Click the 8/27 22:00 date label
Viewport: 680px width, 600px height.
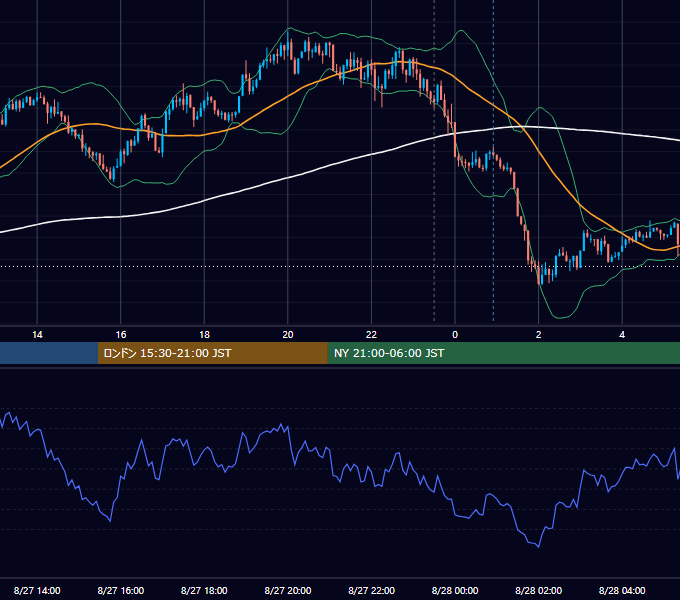click(x=371, y=590)
